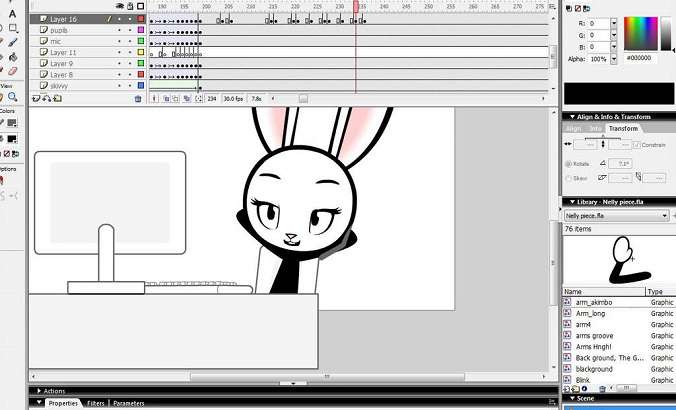
Task: Toggle visibility dot of Layer 9
Action: 120,63
